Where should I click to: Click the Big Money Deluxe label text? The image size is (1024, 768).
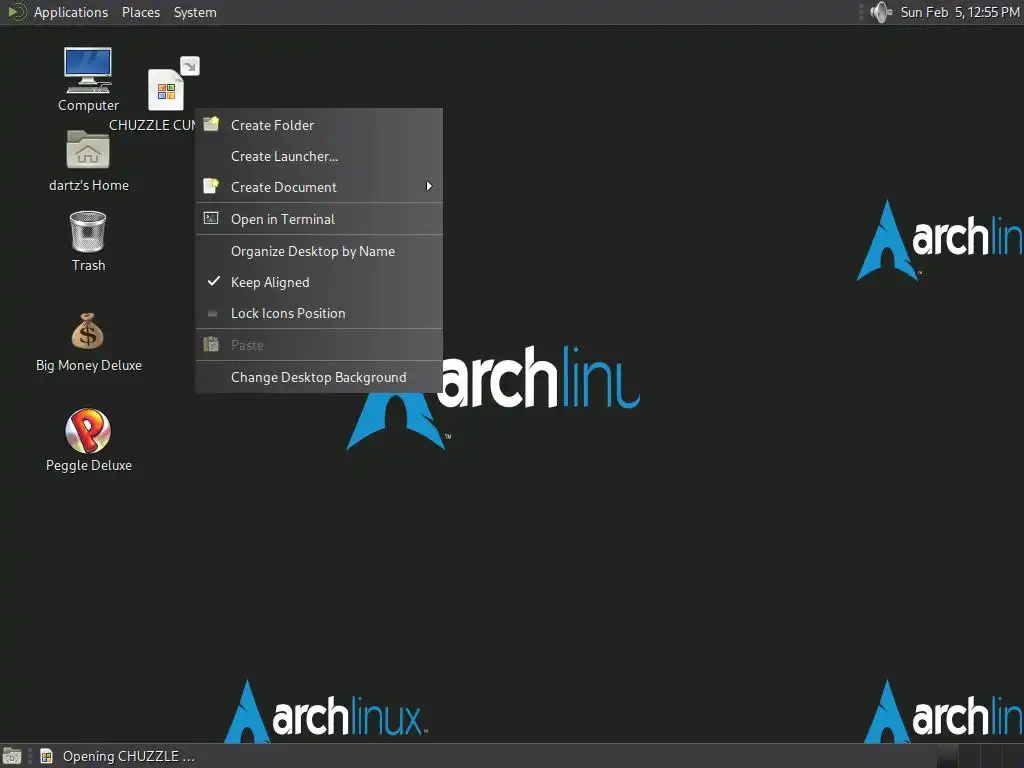89,365
